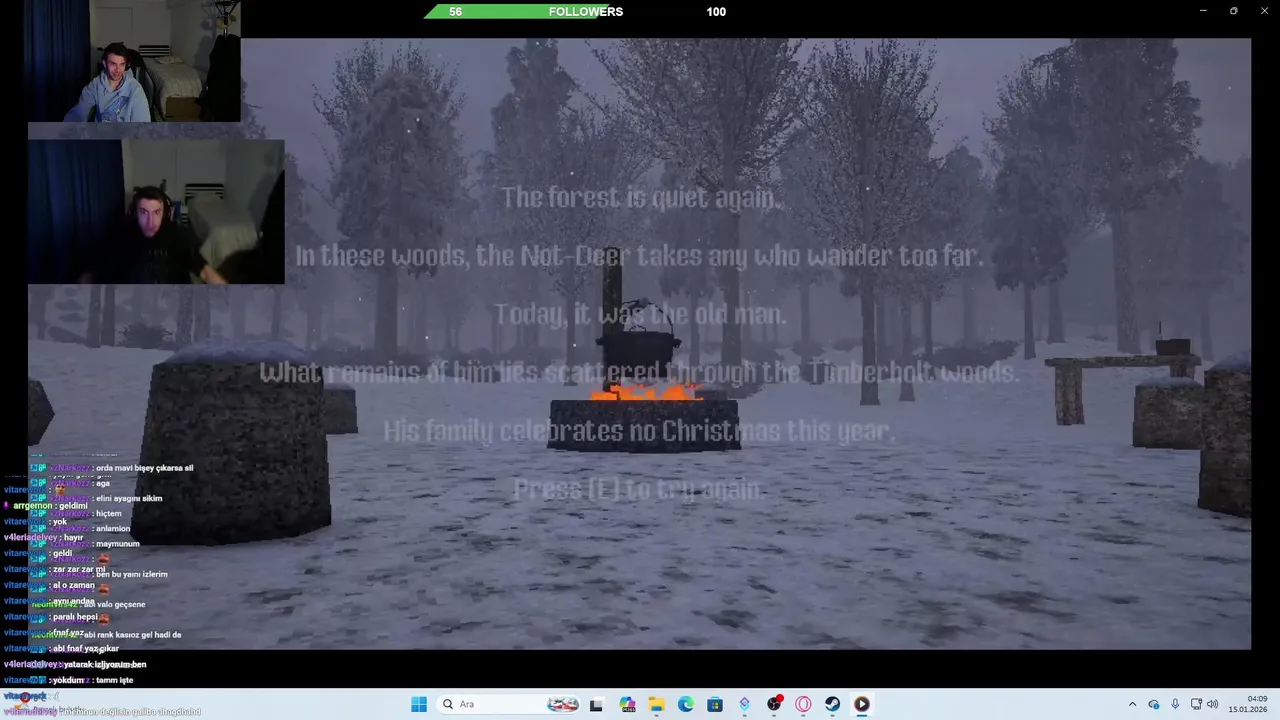Click 'What remains of him lies scattered' line
This screenshot has height=720, width=1280.
pyautogui.click(x=639, y=372)
